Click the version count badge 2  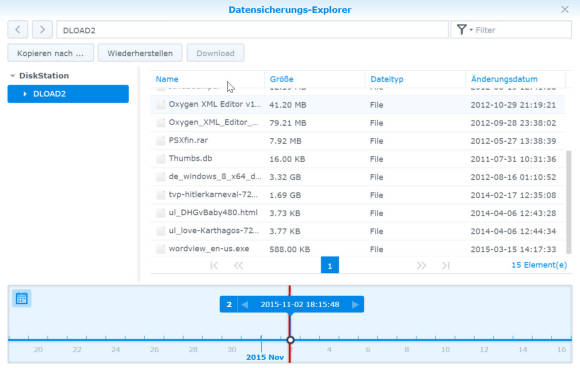point(229,304)
